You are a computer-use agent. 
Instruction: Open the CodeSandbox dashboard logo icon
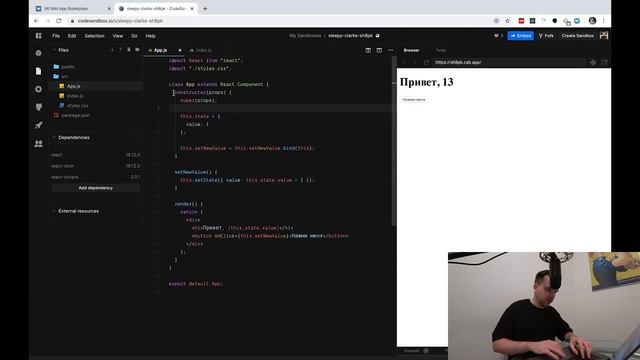tap(38, 36)
